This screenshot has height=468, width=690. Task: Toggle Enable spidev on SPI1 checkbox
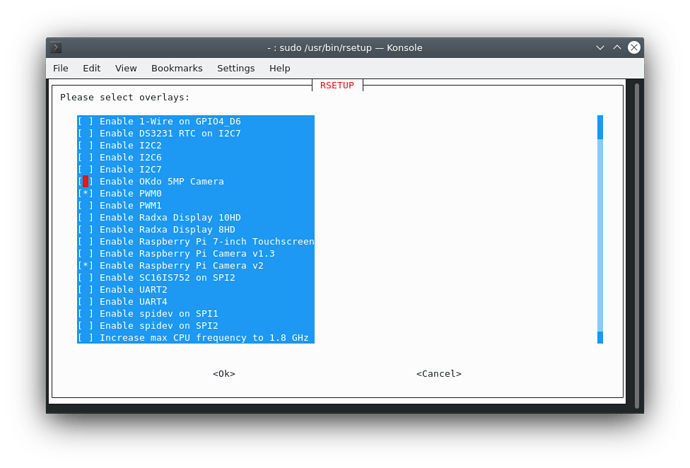[85, 314]
